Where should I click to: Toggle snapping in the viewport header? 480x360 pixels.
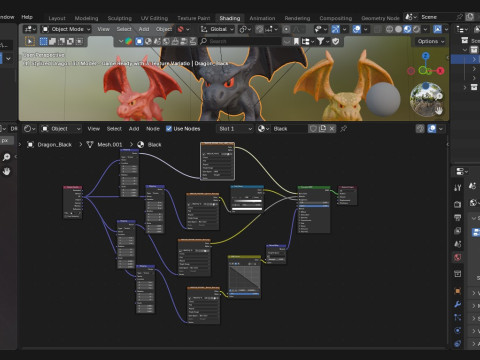pyautogui.click(x=260, y=29)
